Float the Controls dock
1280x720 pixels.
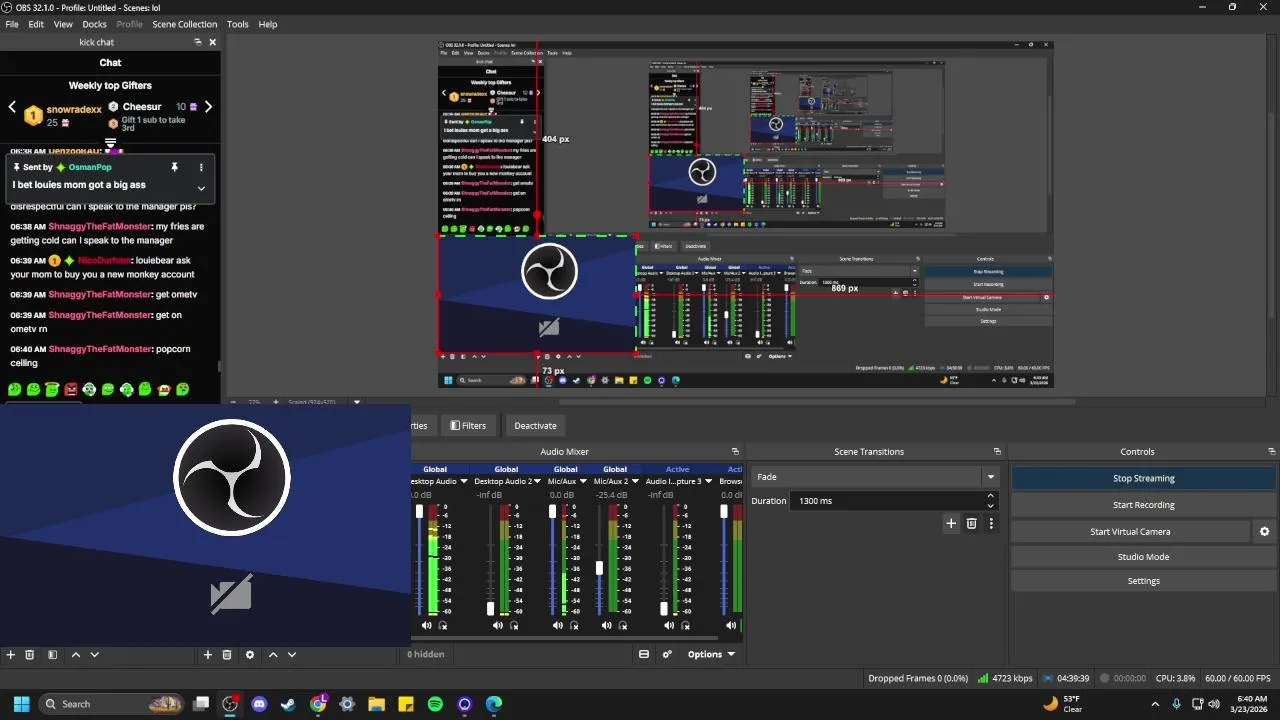click(x=1271, y=452)
